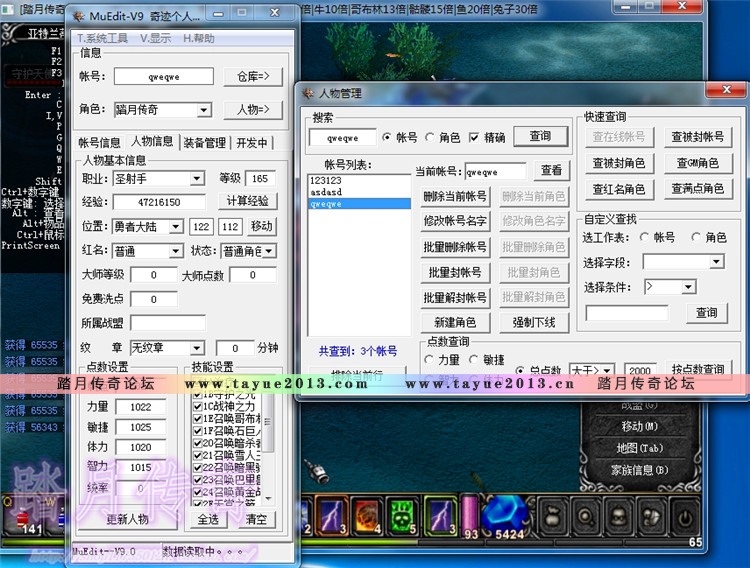Click 查询 button in 搜索 section

point(540,136)
